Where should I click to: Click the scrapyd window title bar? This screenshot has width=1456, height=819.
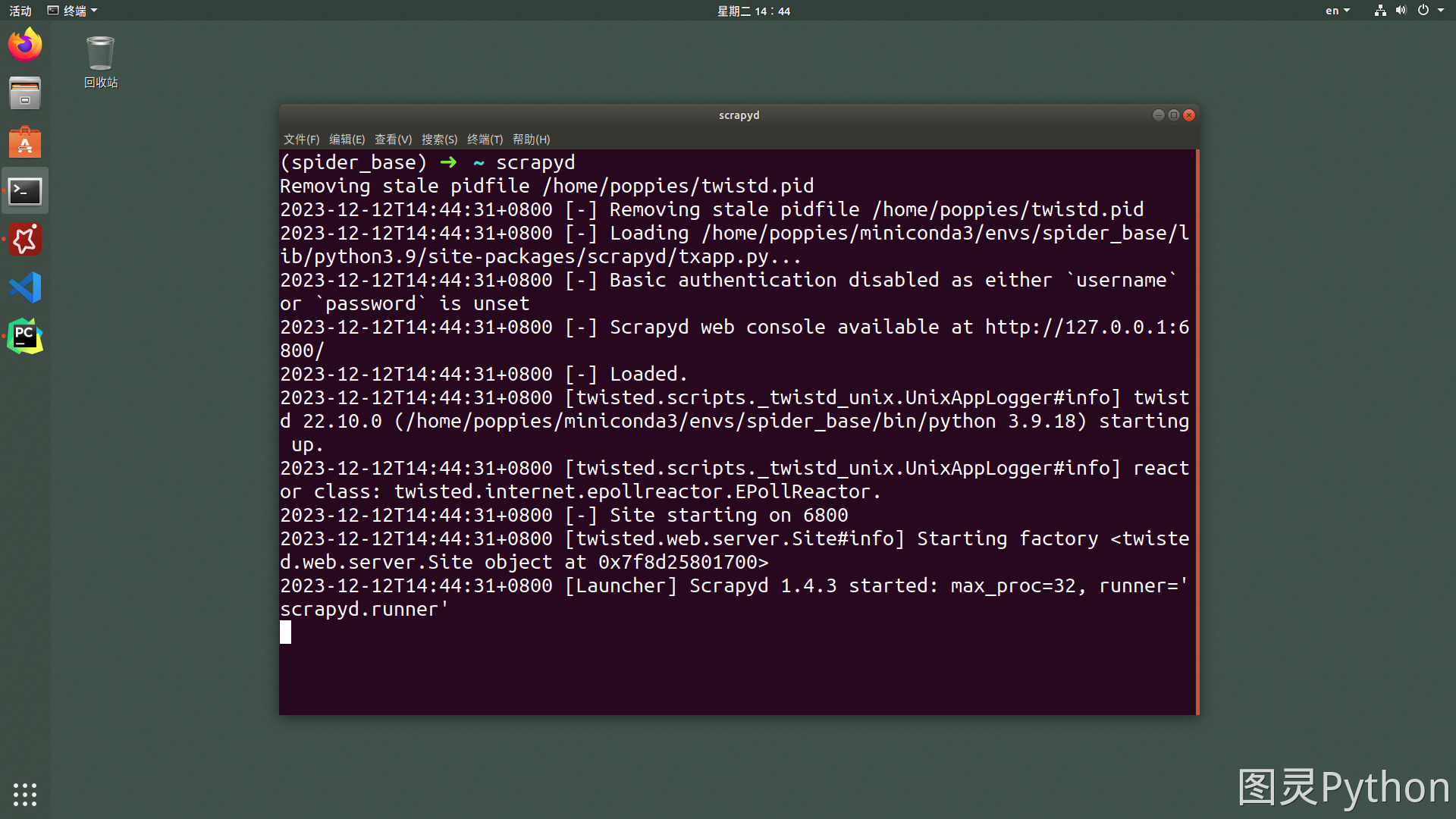tap(739, 115)
